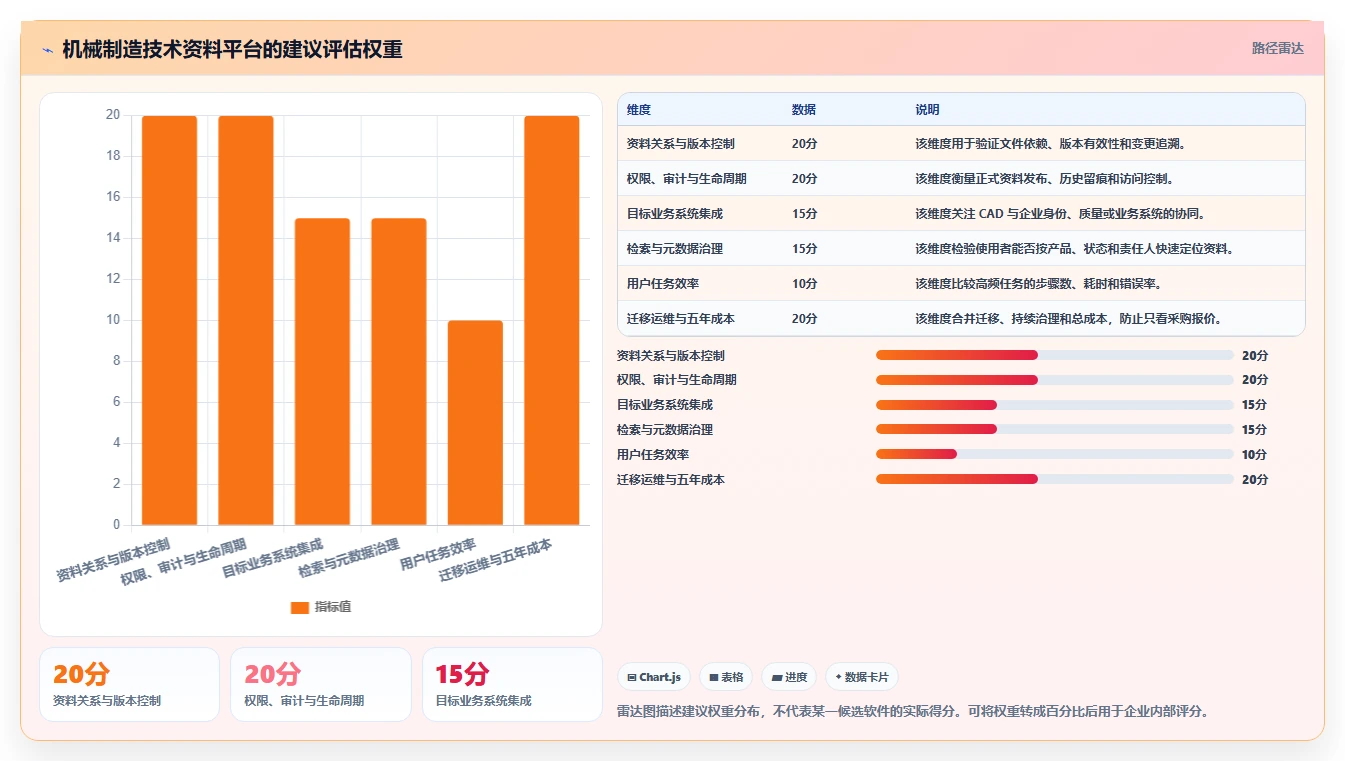Click the y-axis value 20 on the chart
Screen dimensions: 1345x761
(113, 115)
